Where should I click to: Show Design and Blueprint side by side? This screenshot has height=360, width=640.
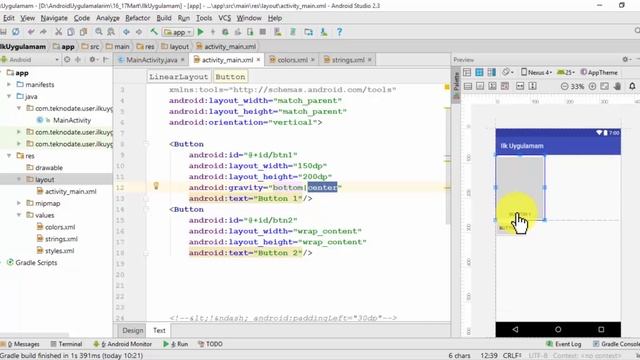pos(491,72)
